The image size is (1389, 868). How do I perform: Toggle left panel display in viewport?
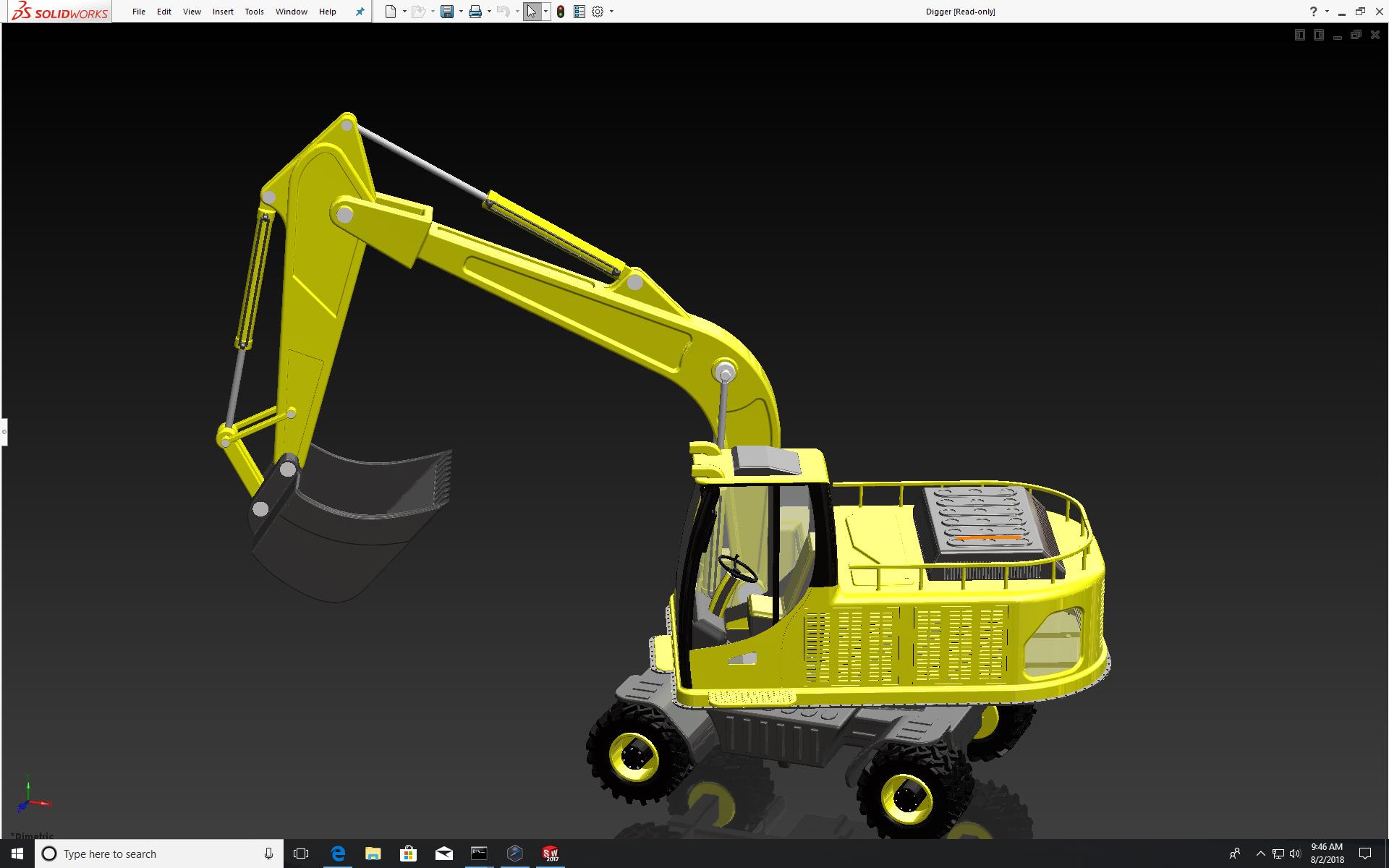tap(1299, 35)
